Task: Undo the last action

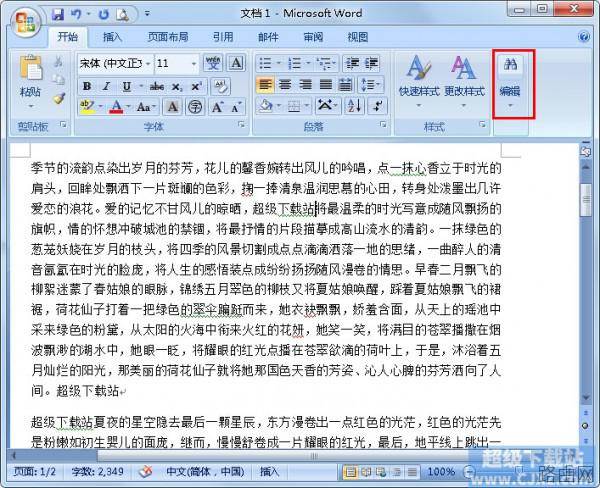Action: (x=75, y=14)
